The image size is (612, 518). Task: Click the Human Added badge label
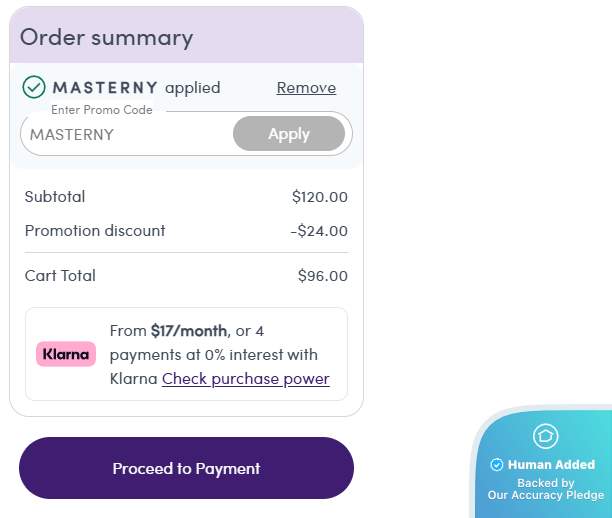pyautogui.click(x=551, y=465)
